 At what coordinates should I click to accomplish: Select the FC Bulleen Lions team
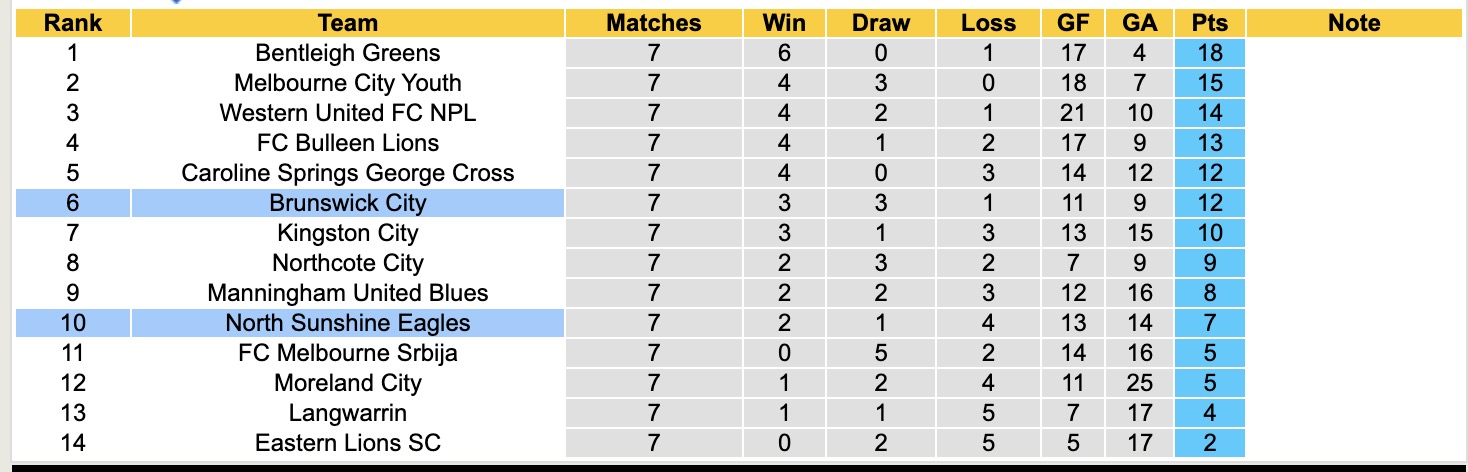(x=347, y=143)
